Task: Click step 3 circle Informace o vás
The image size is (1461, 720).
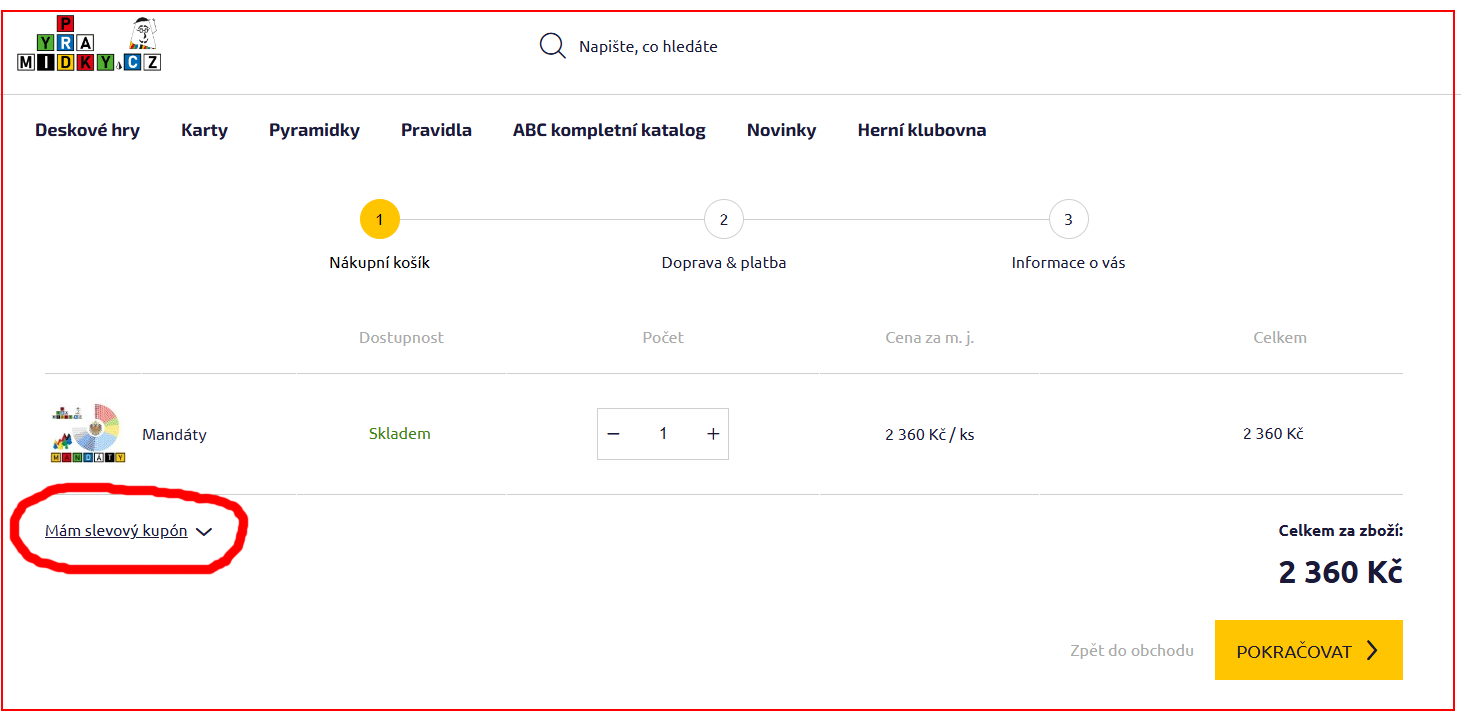Action: (1068, 220)
